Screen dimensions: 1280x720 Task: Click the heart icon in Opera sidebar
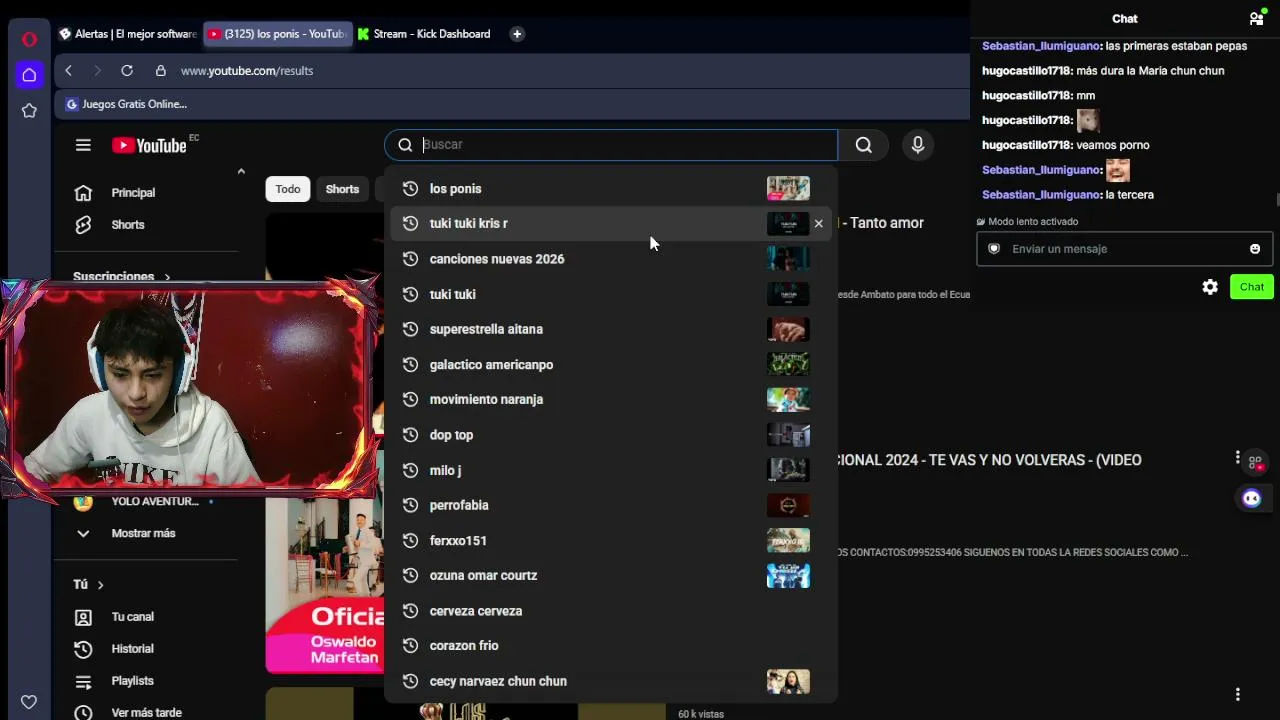(29, 702)
